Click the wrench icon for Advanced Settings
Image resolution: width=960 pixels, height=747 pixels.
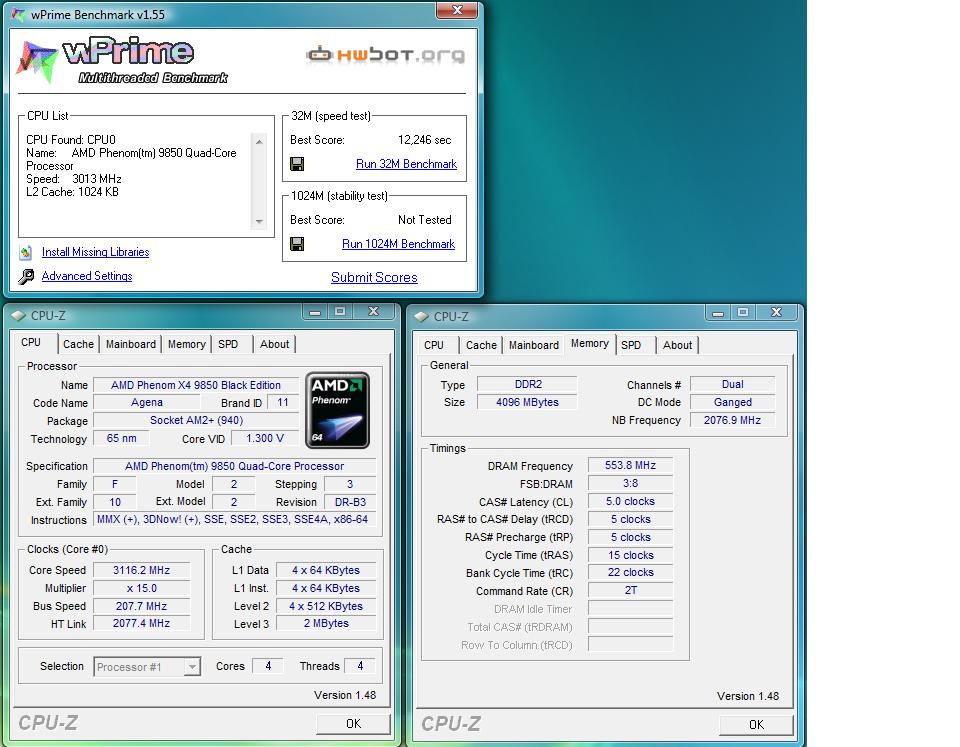pyautogui.click(x=26, y=277)
